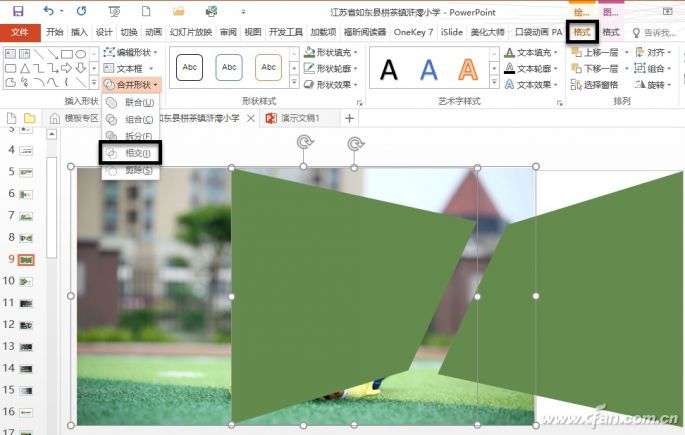This screenshot has height=435, width=685.
Task: Choose 相交(I) from merge shapes menu
Action: (131, 153)
